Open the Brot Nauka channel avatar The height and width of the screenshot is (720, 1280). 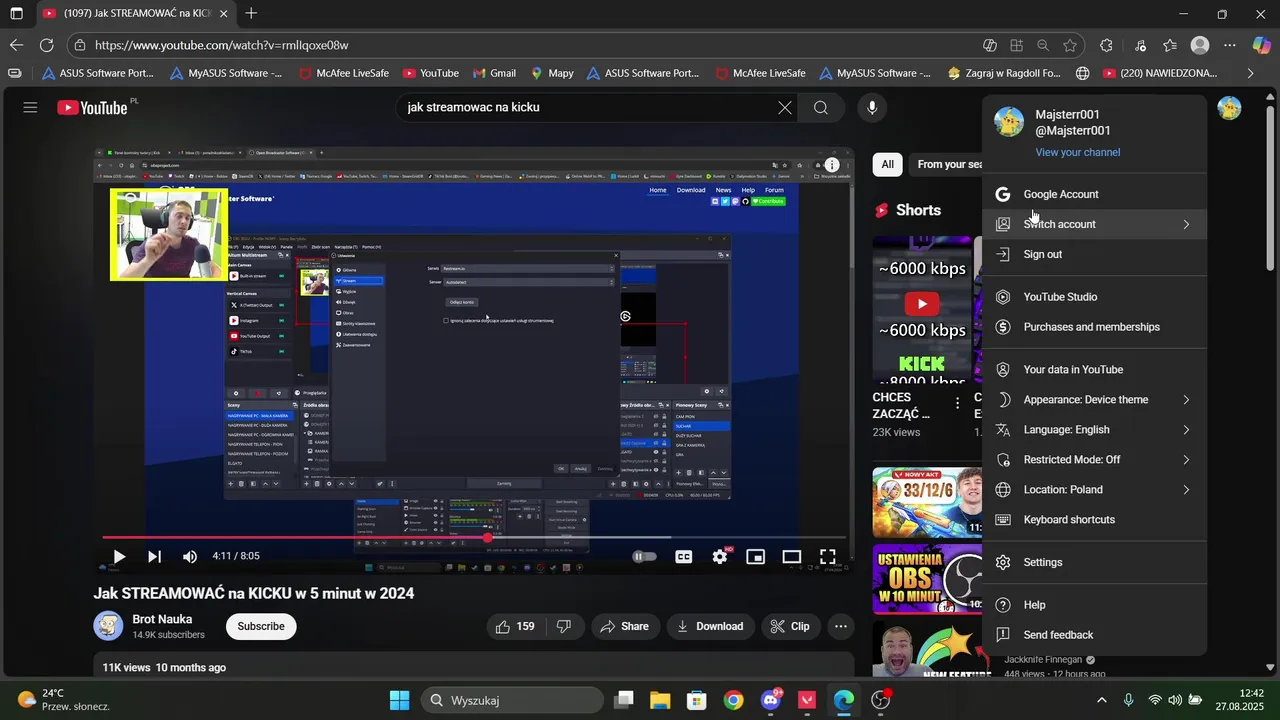(108, 626)
